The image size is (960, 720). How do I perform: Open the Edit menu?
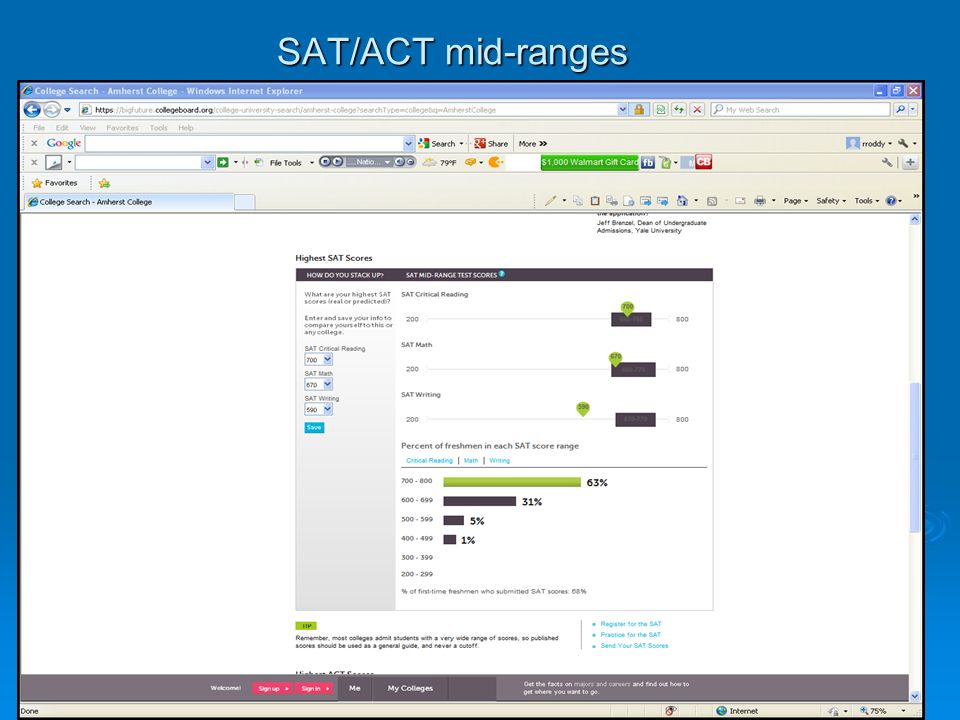62,128
